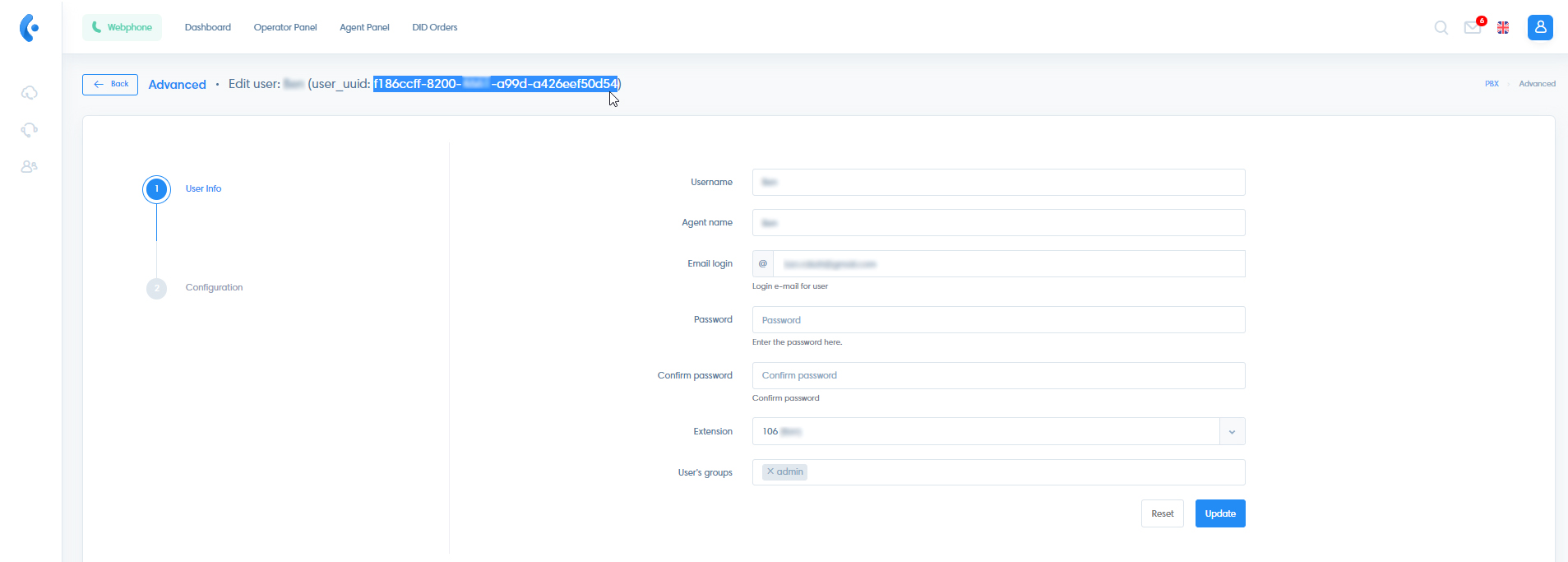Click the Back button

(x=110, y=84)
